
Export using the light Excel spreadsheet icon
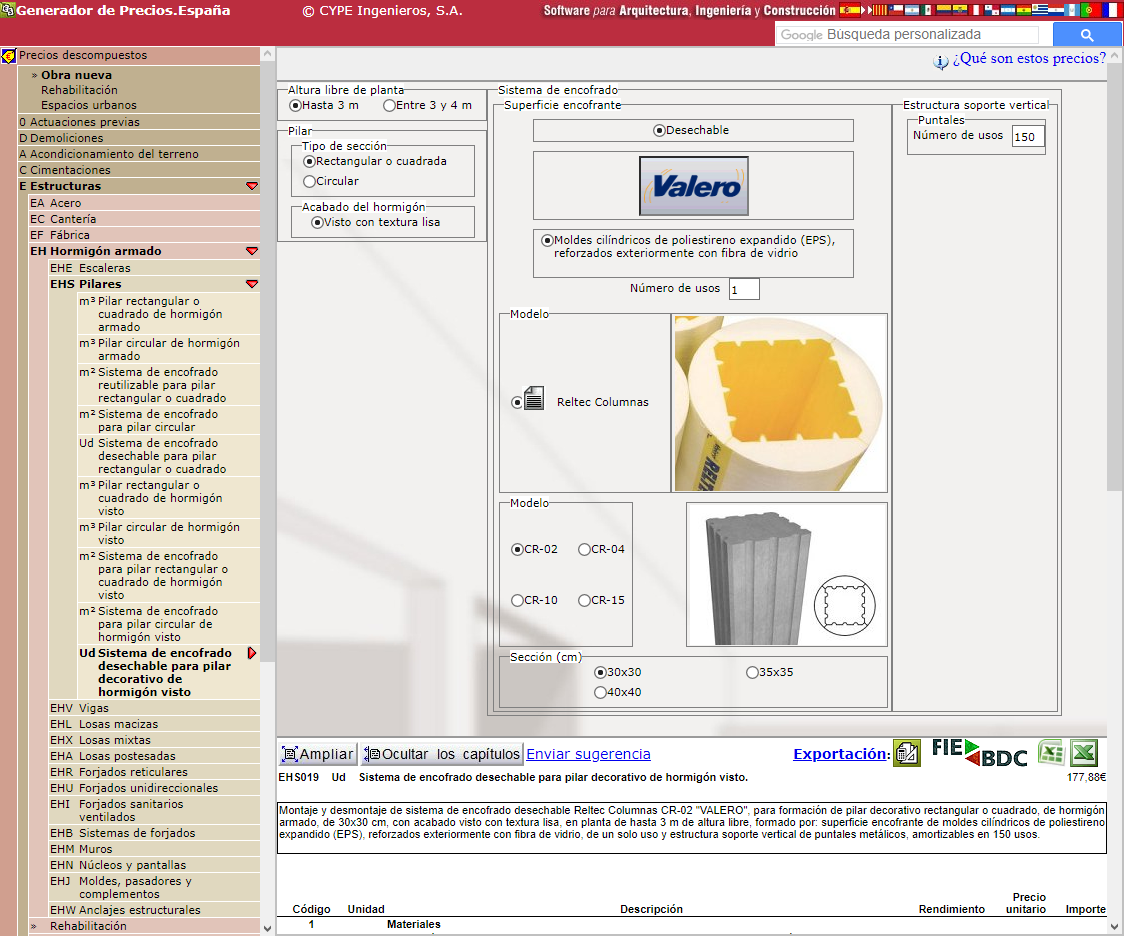[1051, 753]
